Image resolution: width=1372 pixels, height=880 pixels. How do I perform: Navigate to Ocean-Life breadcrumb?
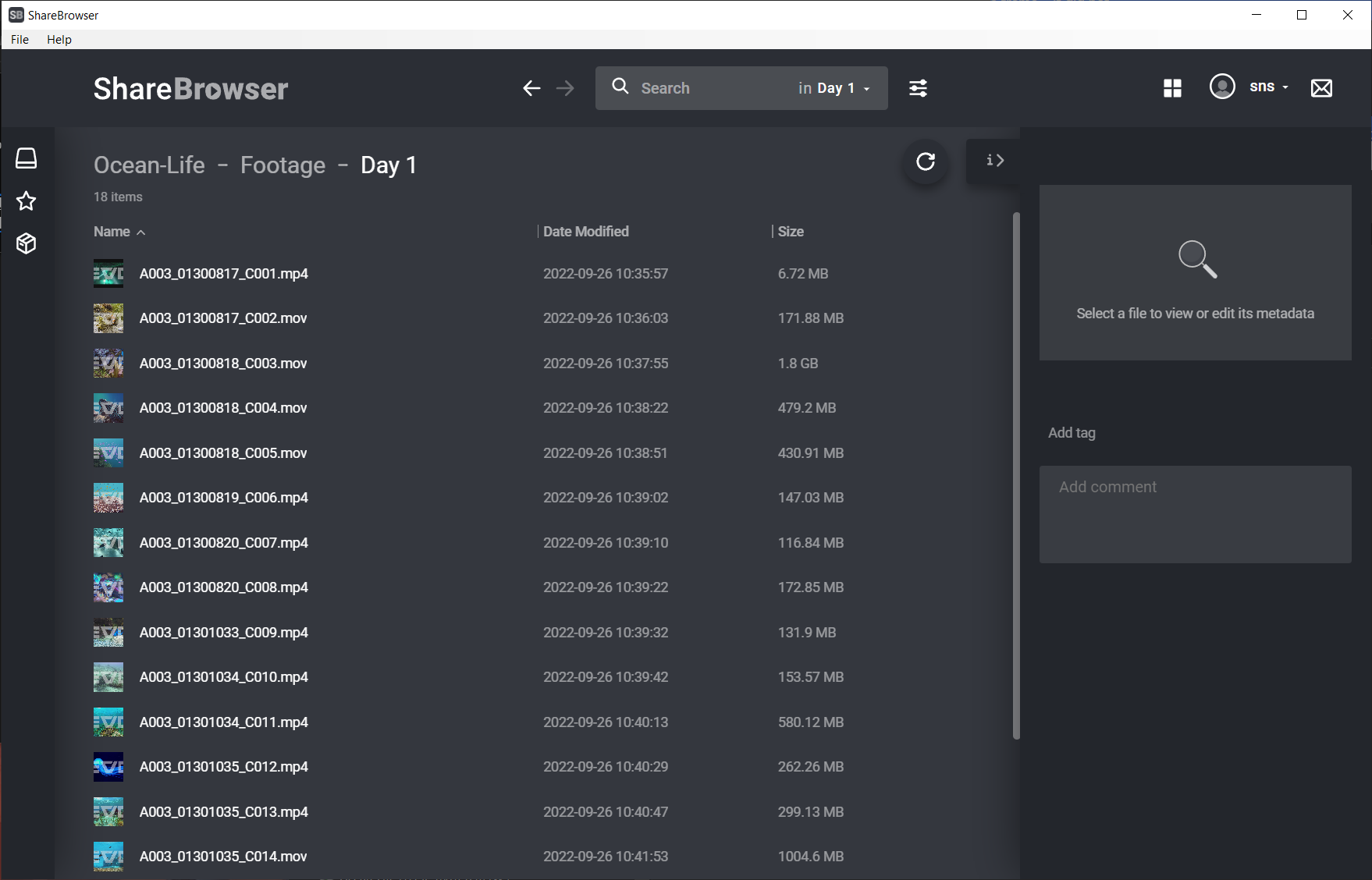coord(149,165)
